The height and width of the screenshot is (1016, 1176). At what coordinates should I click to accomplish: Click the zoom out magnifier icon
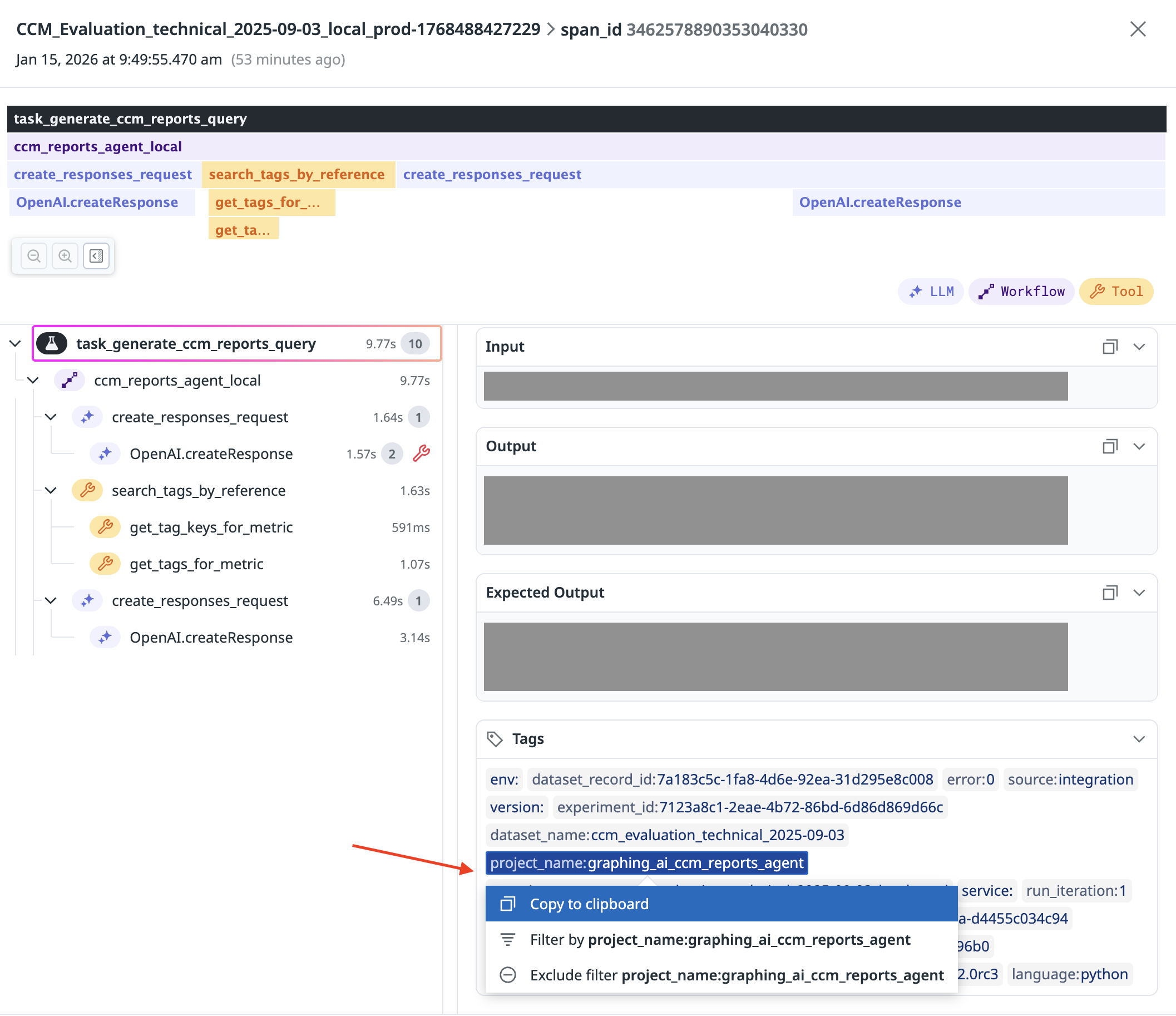(x=34, y=256)
